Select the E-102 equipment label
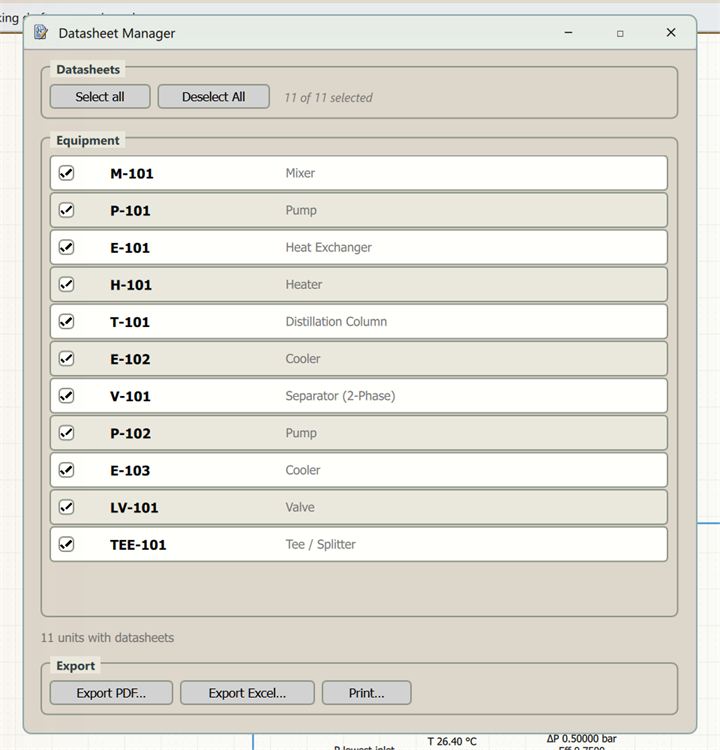The height and width of the screenshot is (750, 720). (x=130, y=359)
